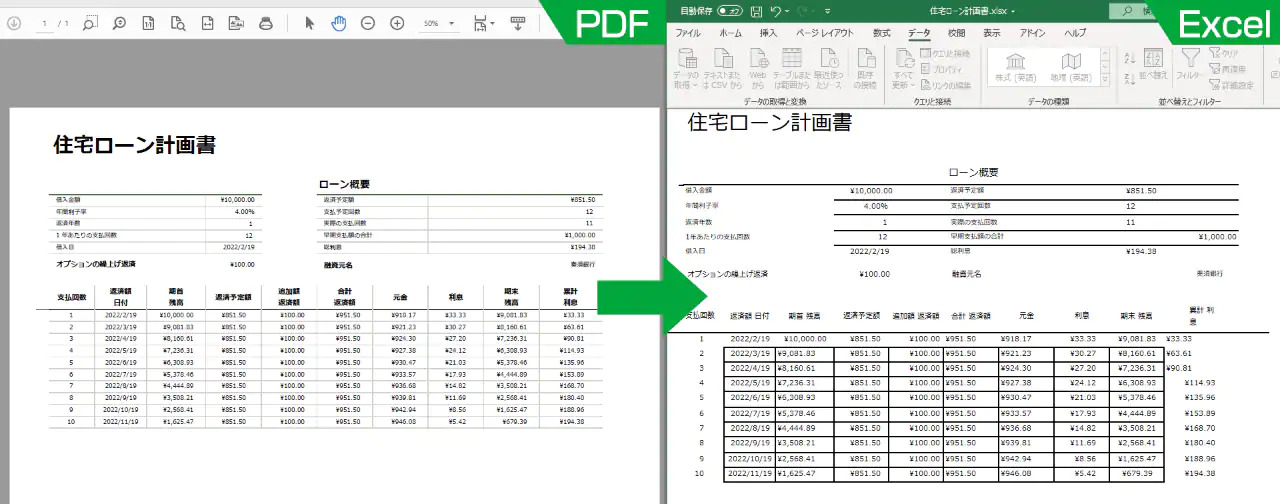
Task: Click the PDF page number input field
Action: click(x=45, y=23)
